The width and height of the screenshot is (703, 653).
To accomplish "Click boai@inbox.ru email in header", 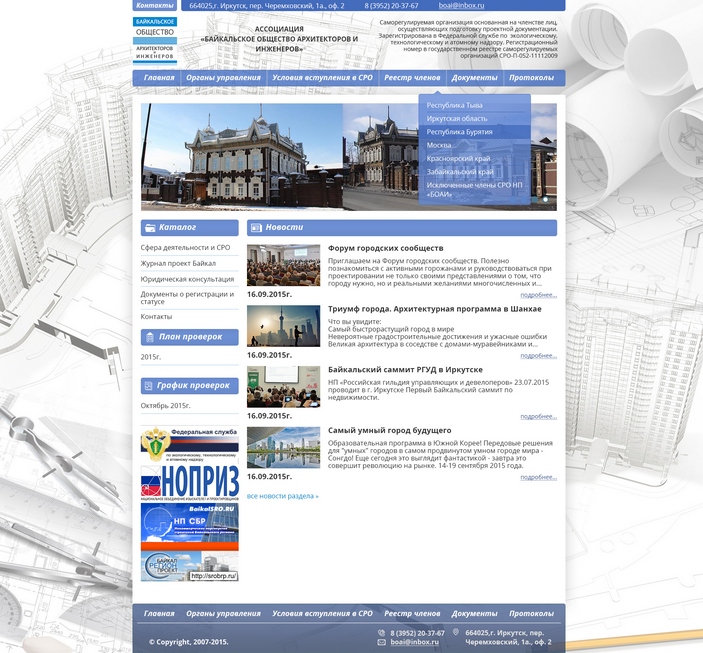I will click(461, 6).
